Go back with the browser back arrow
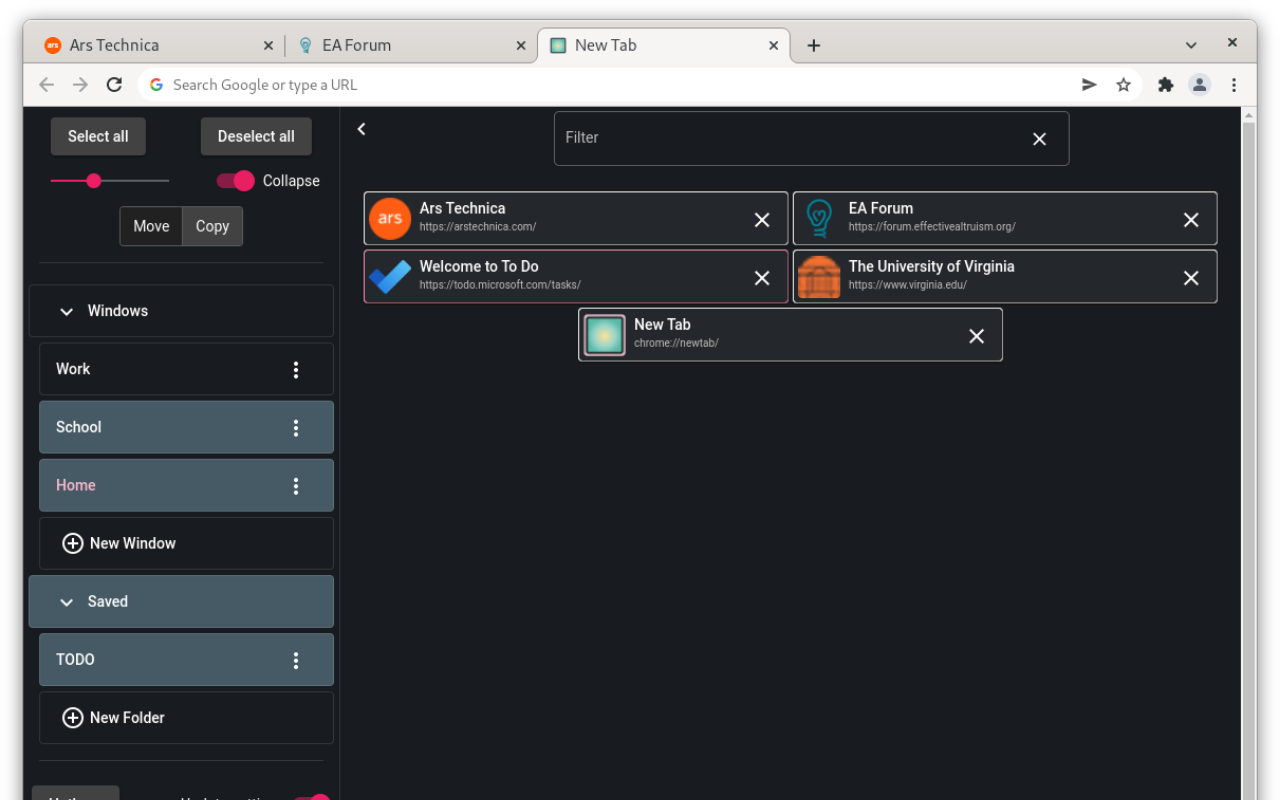Screen dimensions: 1280x800 click(46, 85)
